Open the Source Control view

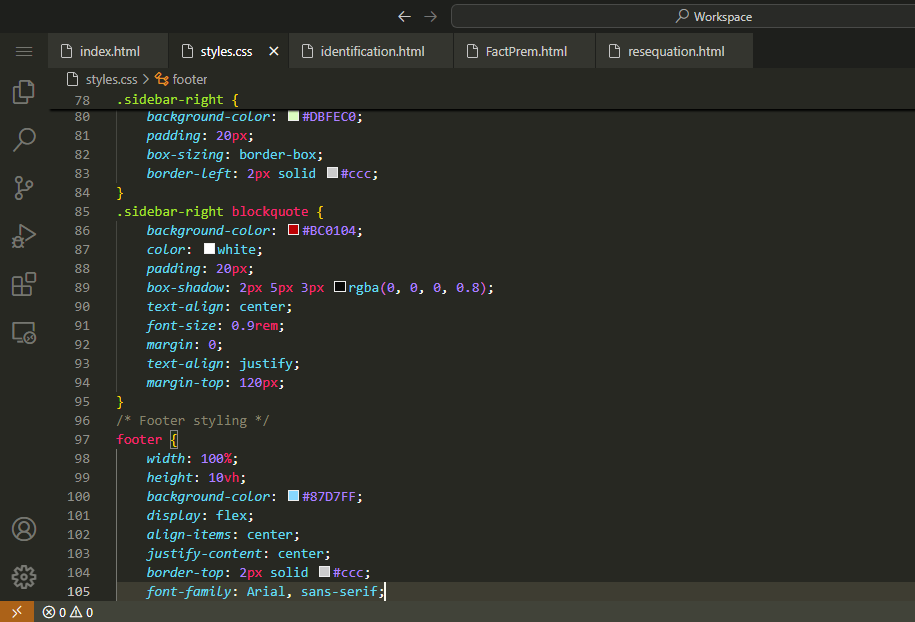point(24,187)
